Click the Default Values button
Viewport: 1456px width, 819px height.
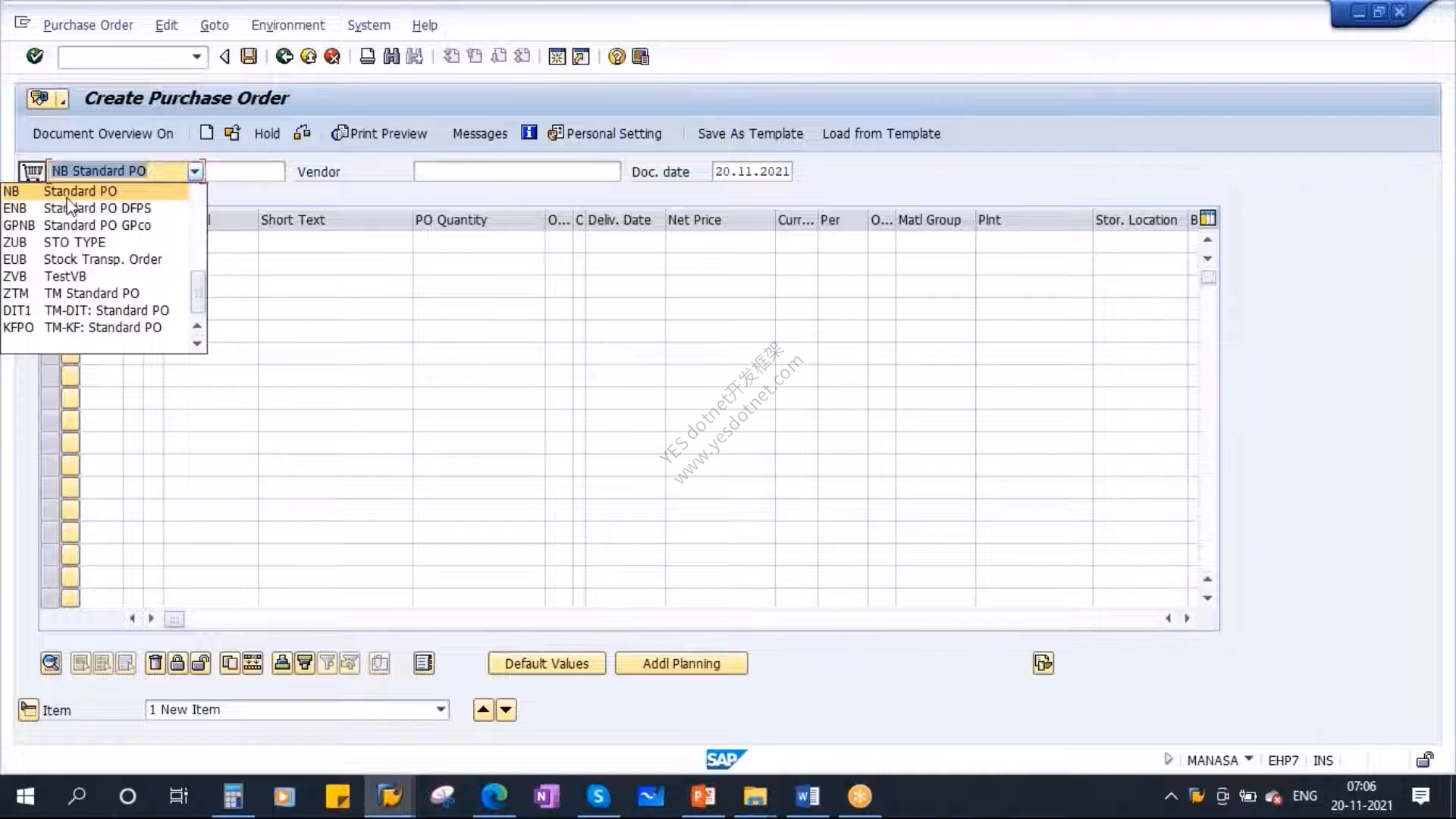547,664
